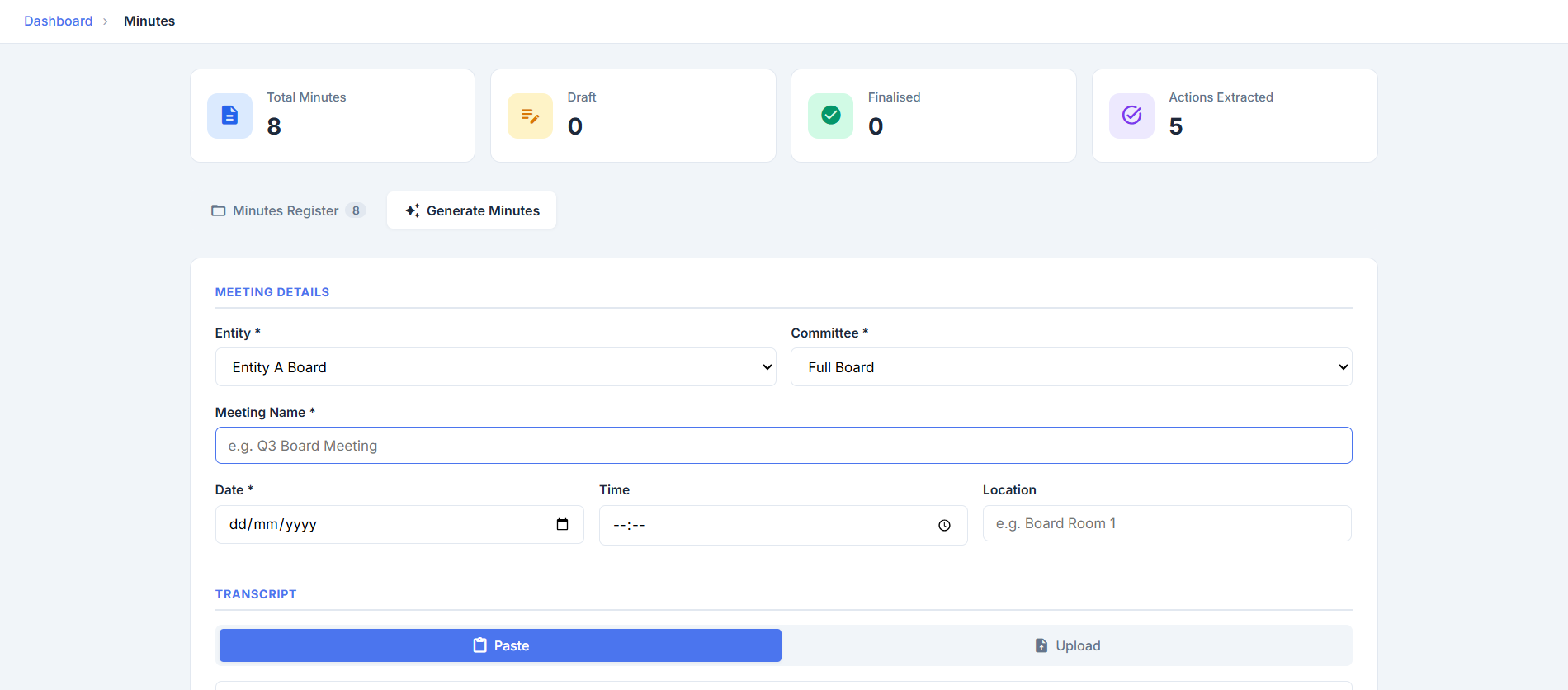The height and width of the screenshot is (690, 1568).
Task: Choose the Paste transcript option
Action: pyautogui.click(x=500, y=645)
